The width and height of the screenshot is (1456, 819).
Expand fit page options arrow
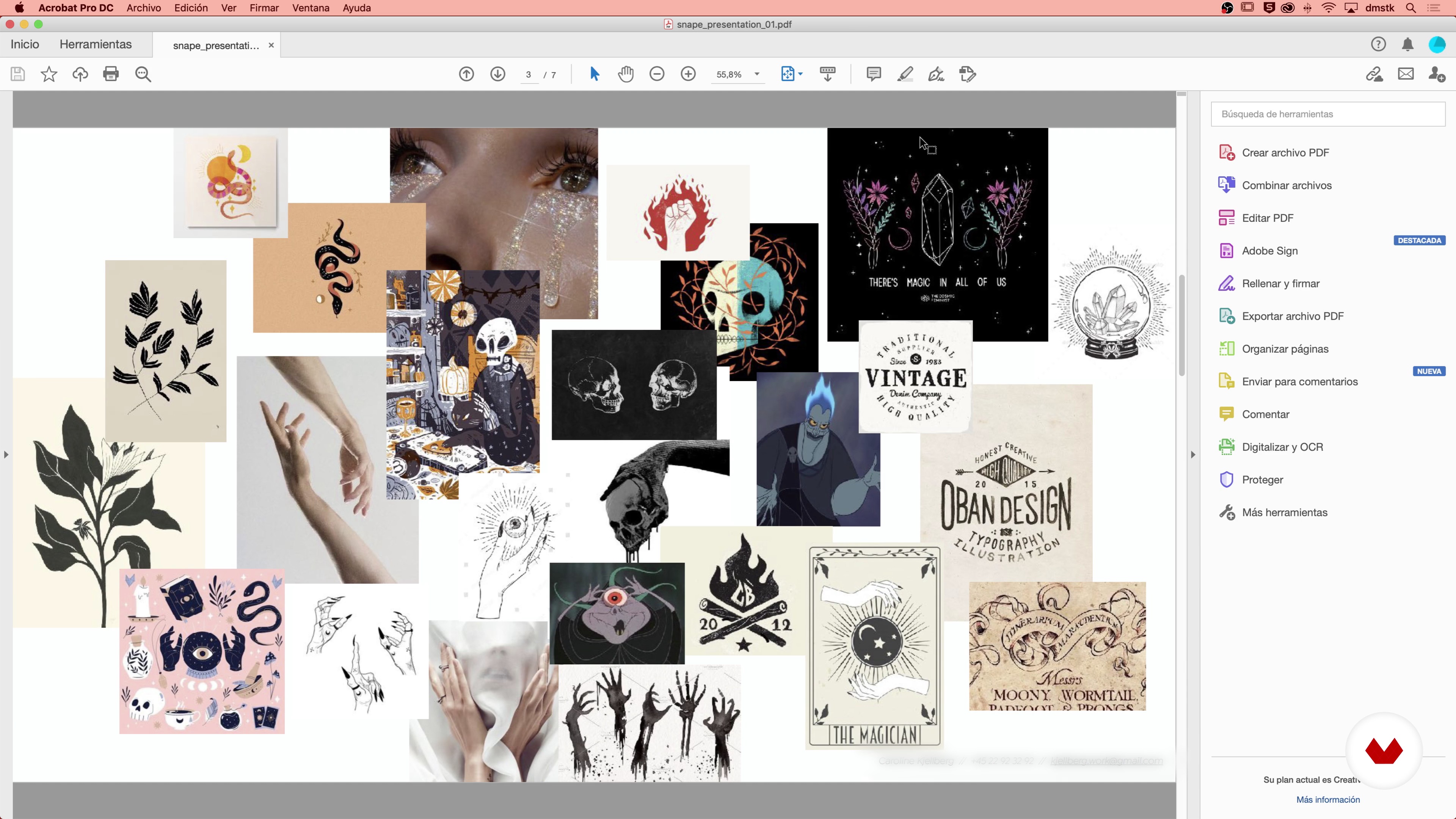pos(800,74)
